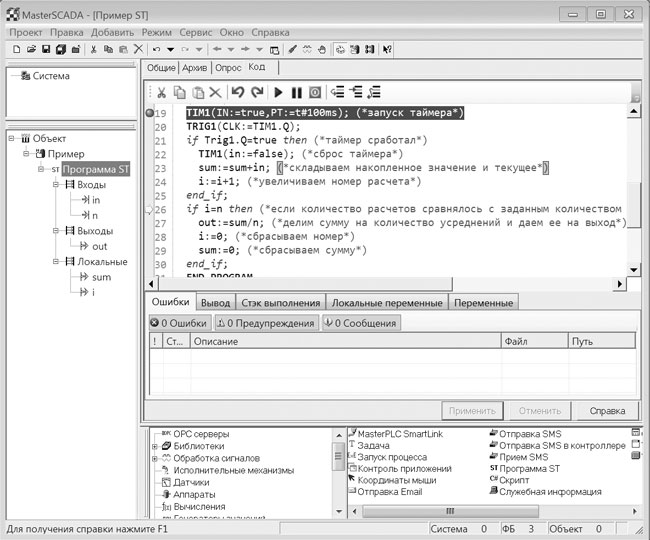The width and height of the screenshot is (650, 540).
Task: Click the Применить button
Action: (472, 411)
